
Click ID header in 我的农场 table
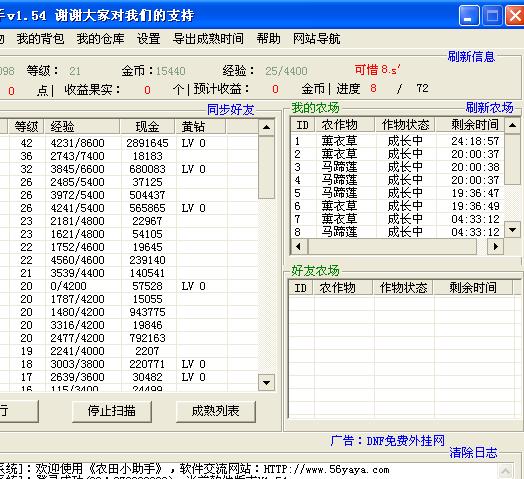pos(302,125)
